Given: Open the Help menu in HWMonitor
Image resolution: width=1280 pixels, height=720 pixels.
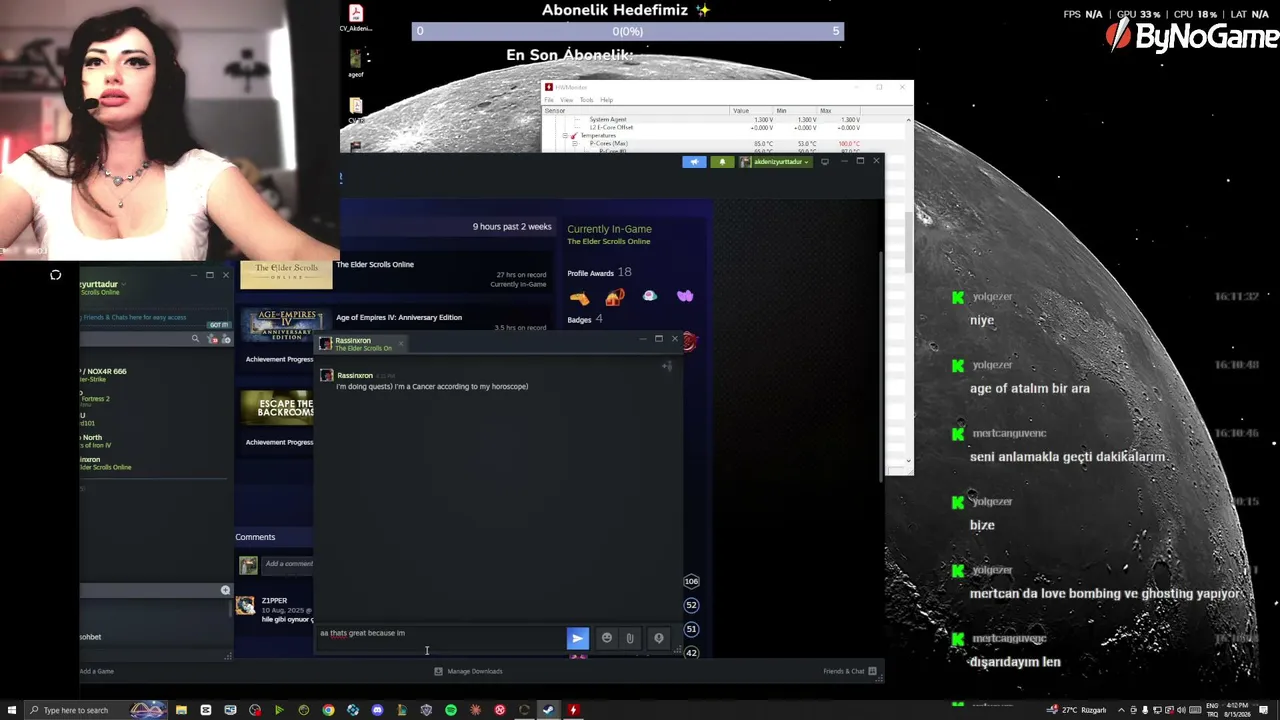Looking at the screenshot, I should pos(606,100).
